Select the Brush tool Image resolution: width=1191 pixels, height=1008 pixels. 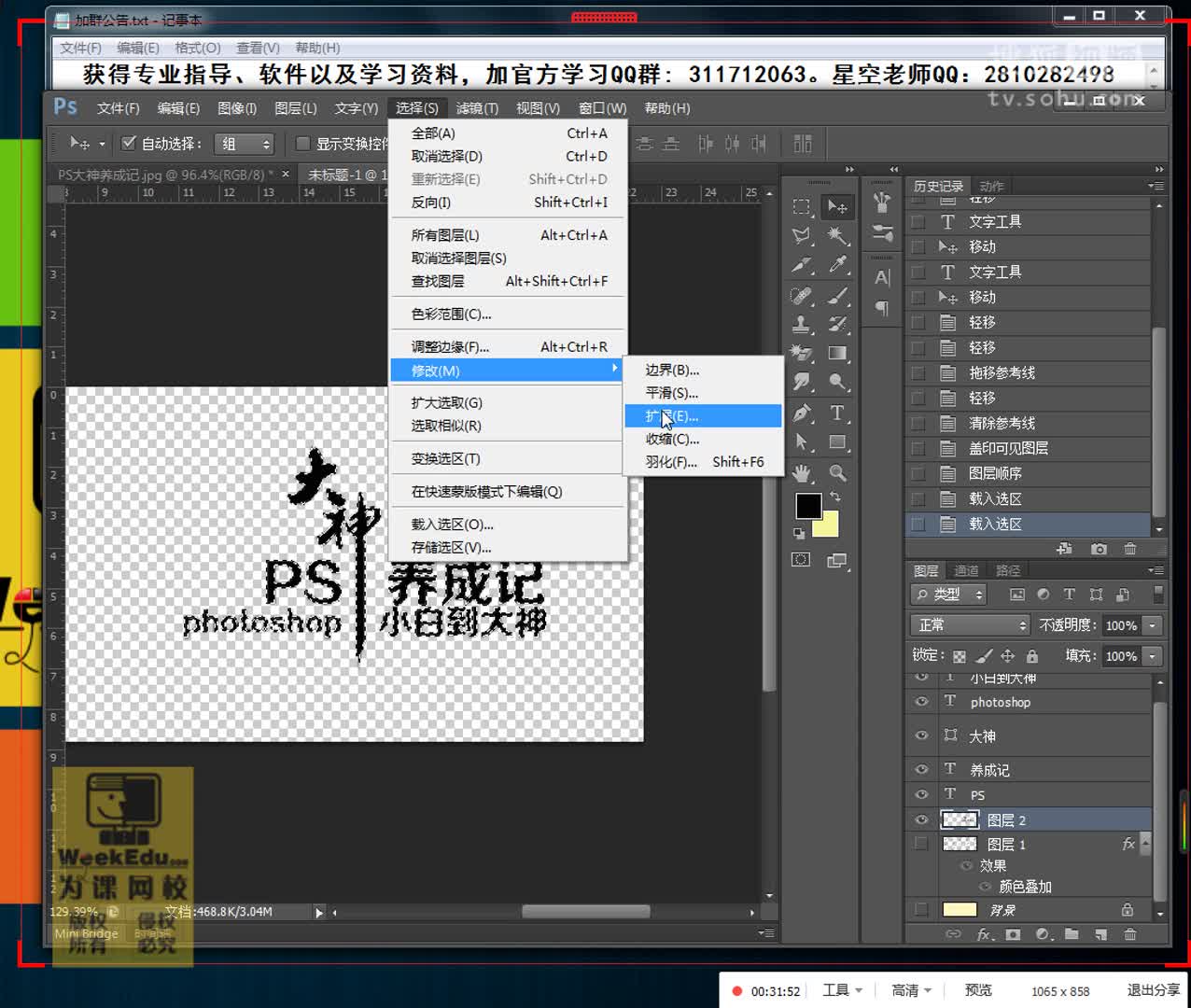837,296
